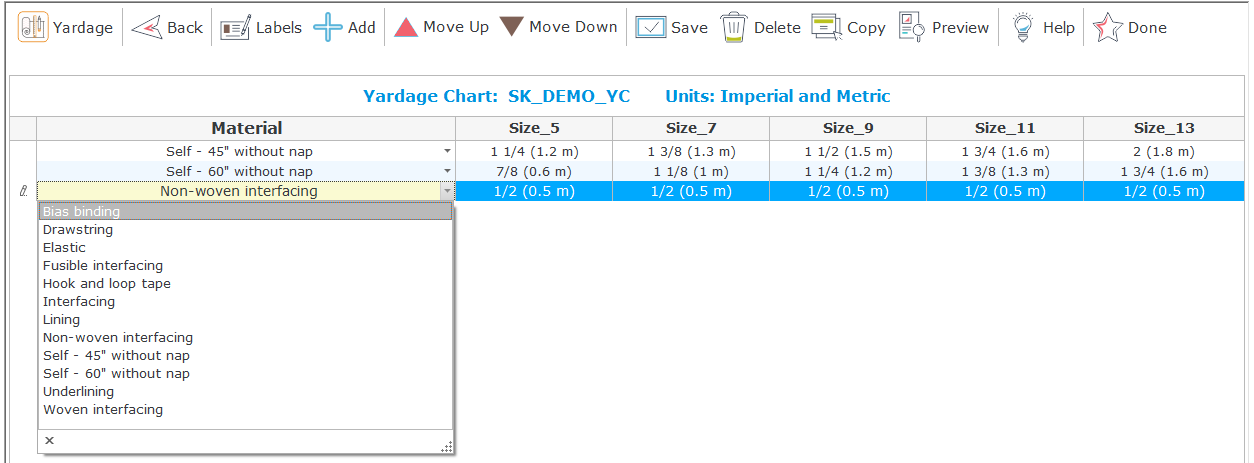Copy the yardage chart
The height and width of the screenshot is (463, 1254).
827,28
